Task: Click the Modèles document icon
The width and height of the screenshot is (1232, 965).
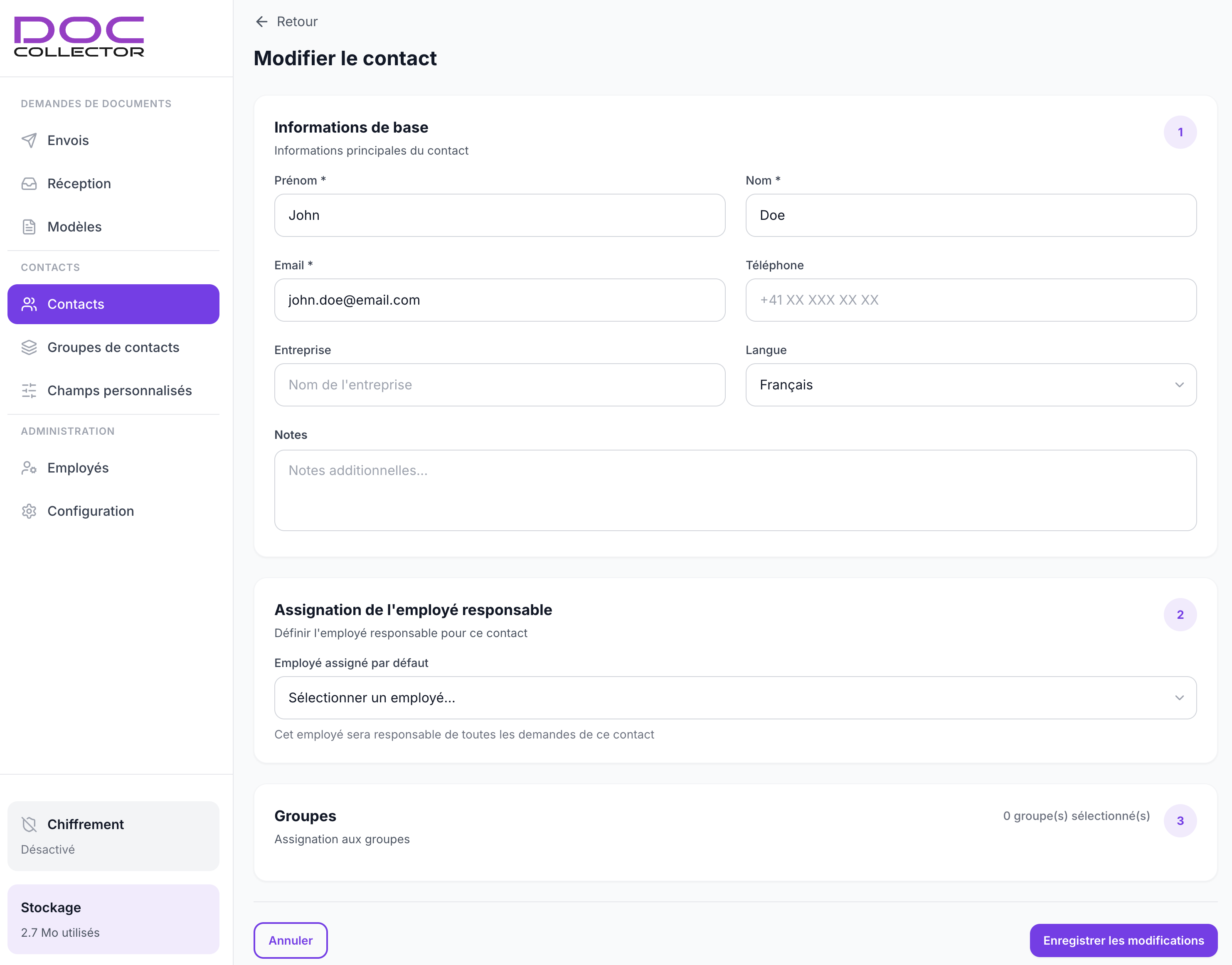Action: (x=29, y=226)
